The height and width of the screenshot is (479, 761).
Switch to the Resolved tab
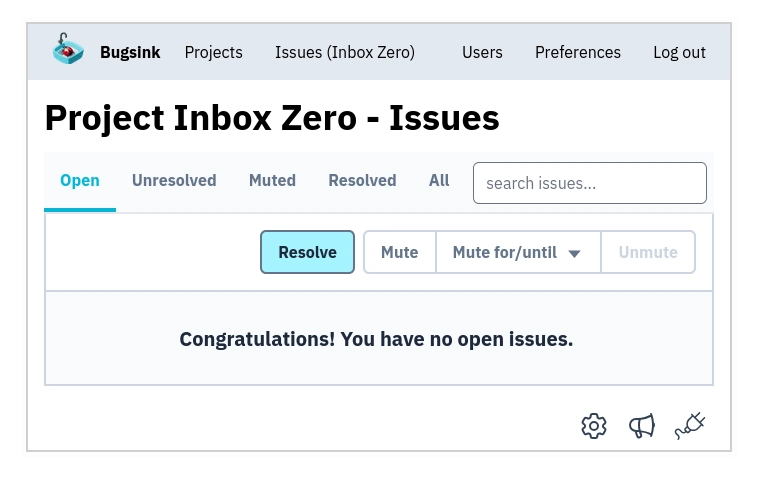[362, 181]
